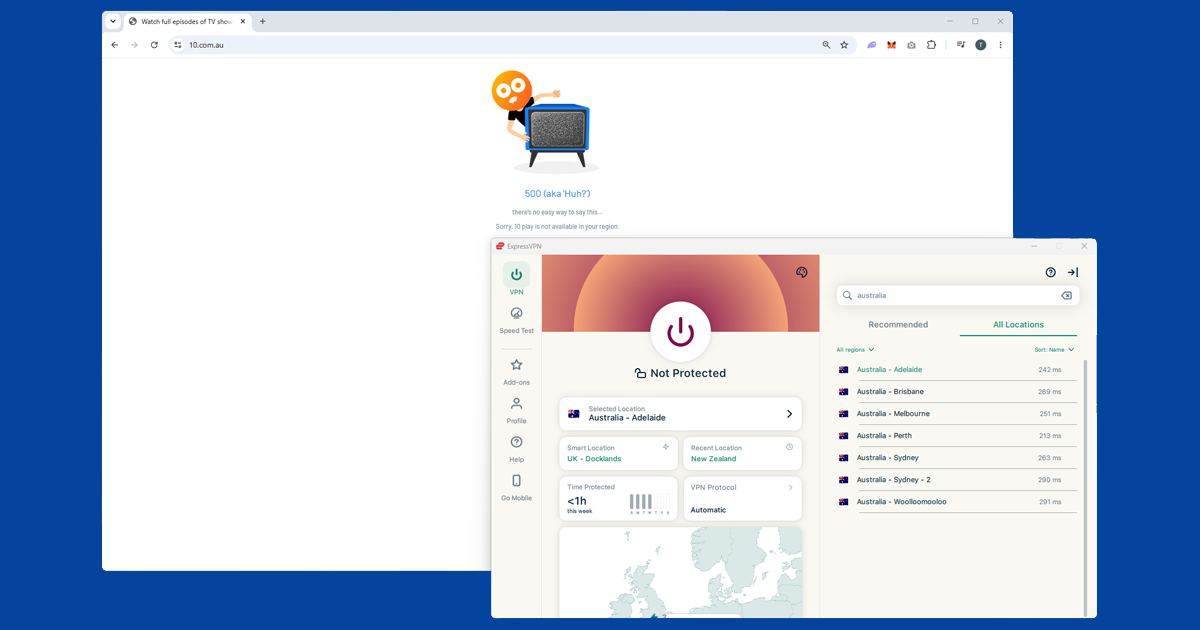Image resolution: width=1200 pixels, height=630 pixels.
Task: Open the Chrome profile avatar
Action: [x=981, y=45]
